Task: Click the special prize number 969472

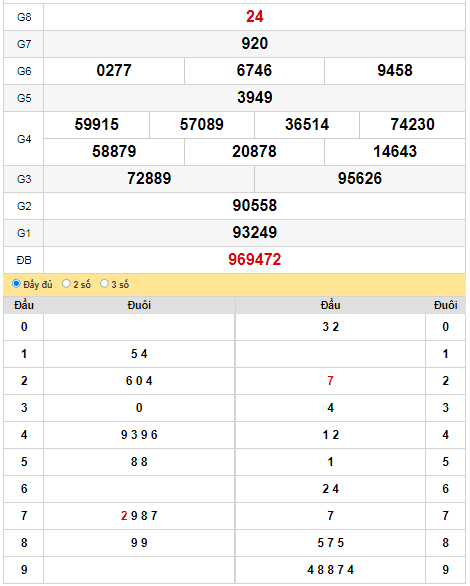Action: click(x=254, y=259)
